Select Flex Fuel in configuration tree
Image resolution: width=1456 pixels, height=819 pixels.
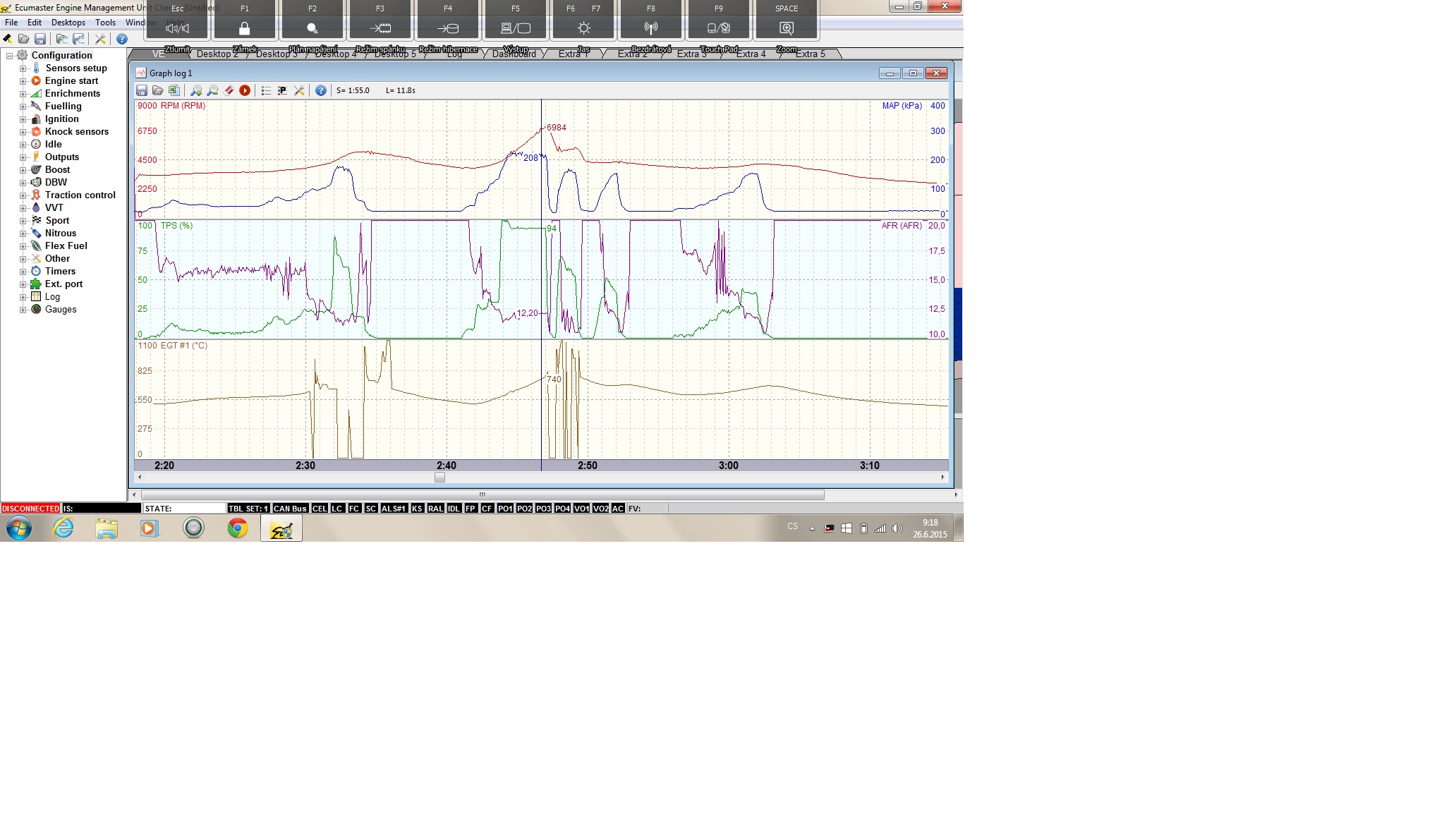tap(66, 246)
